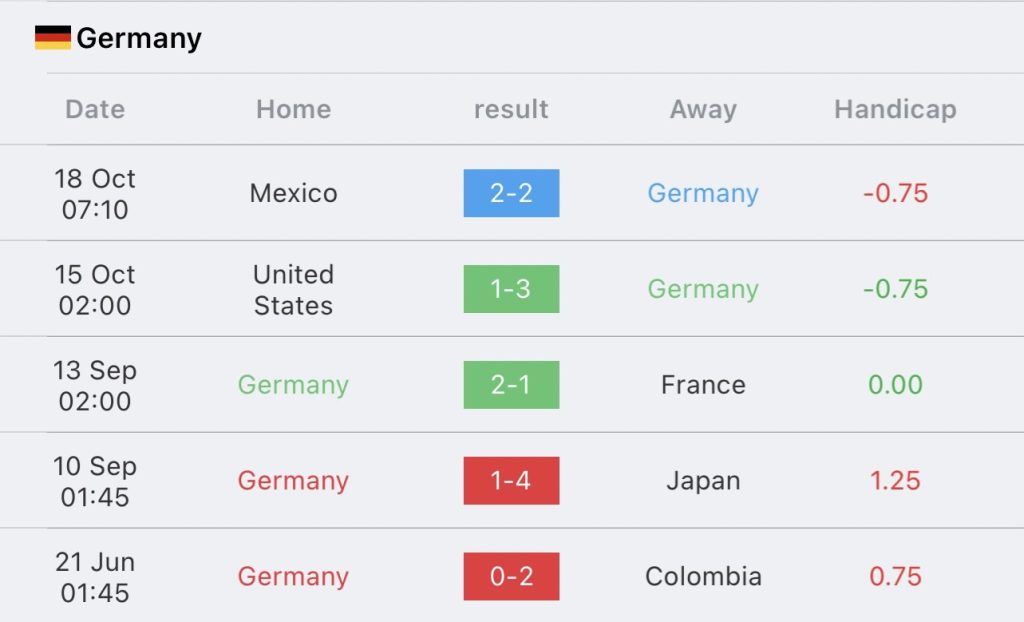Open the Colombia team link

pos(703,576)
